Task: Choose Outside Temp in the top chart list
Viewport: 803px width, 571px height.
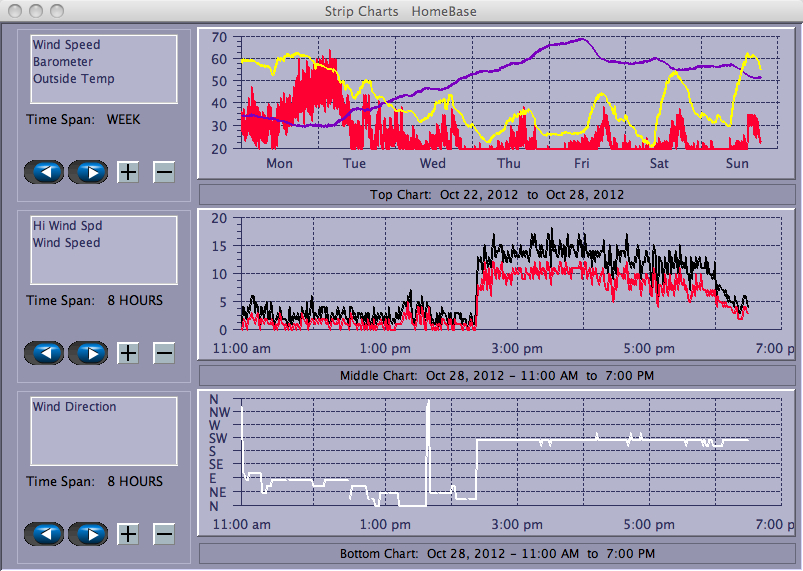Action: click(73, 79)
